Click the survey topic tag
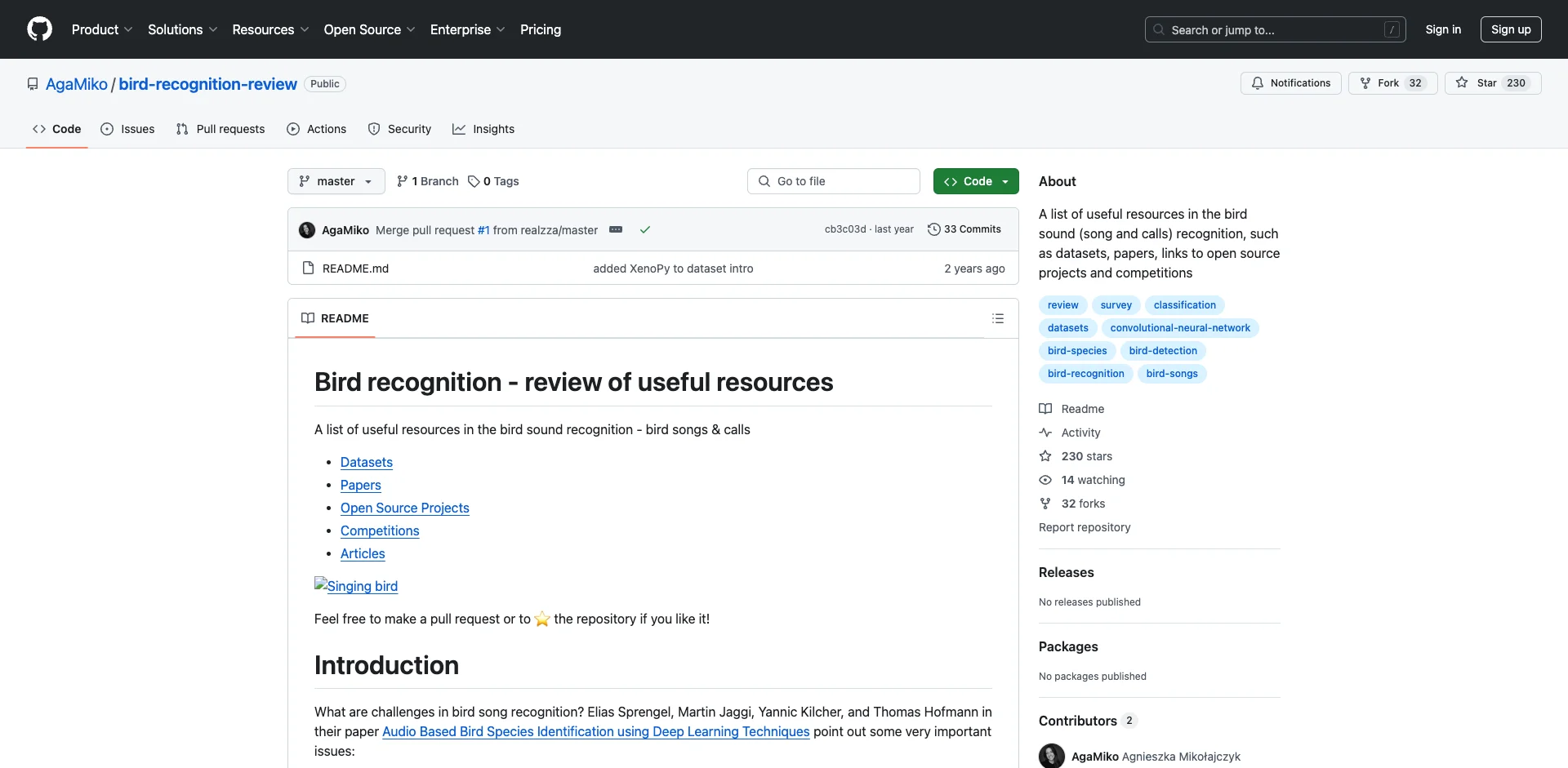Screen dimensions: 1568x768 [x=1116, y=305]
